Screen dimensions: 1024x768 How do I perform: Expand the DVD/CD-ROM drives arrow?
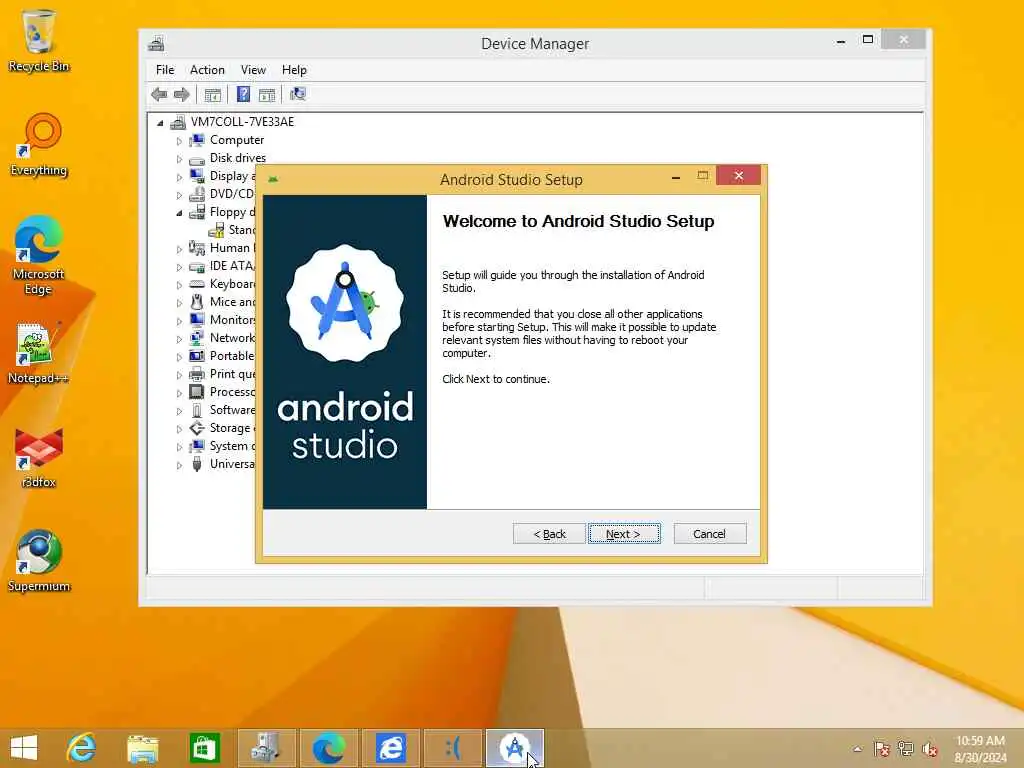tap(179, 195)
